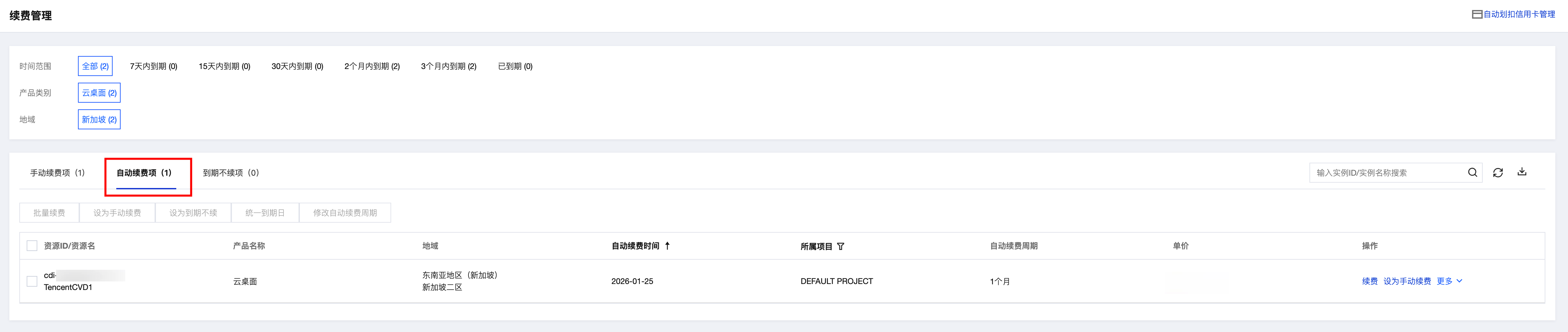Select the 7天内到期 (0) time filter
The image size is (1568, 332).
click(x=153, y=66)
